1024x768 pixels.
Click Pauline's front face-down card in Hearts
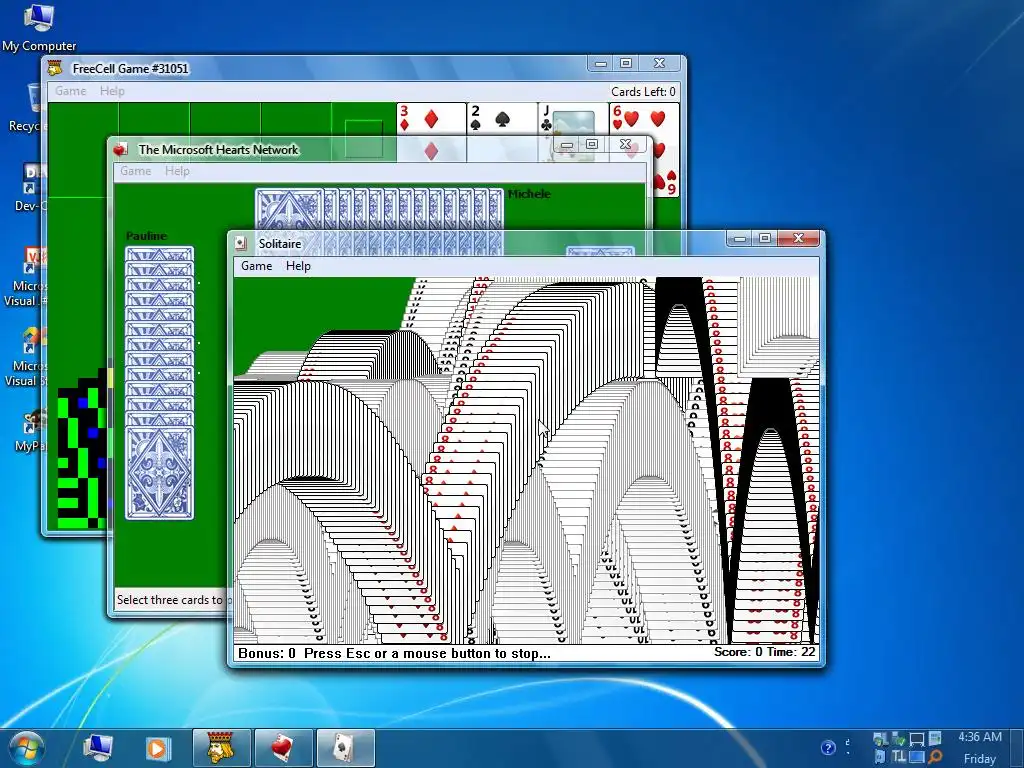point(159,472)
